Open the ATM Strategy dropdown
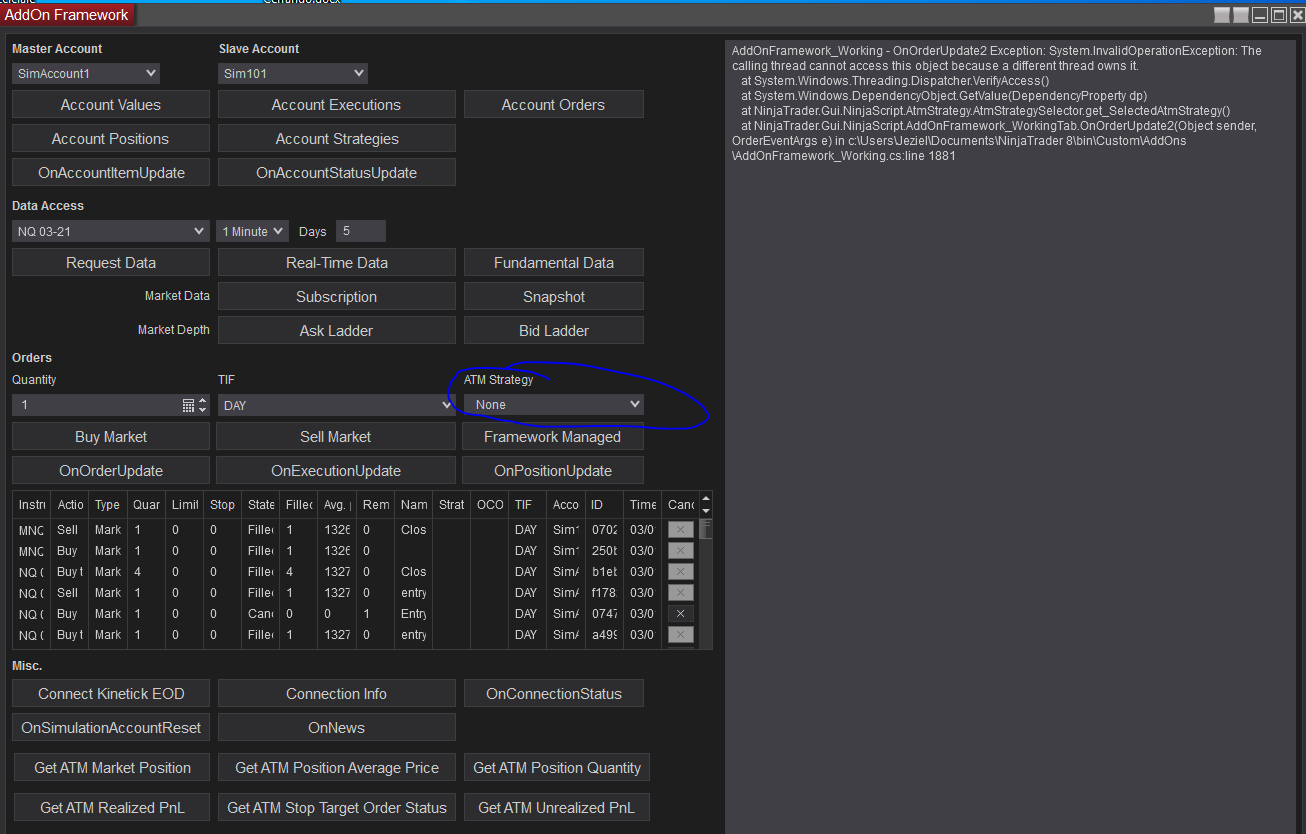The height and width of the screenshot is (834, 1306). tap(553, 405)
